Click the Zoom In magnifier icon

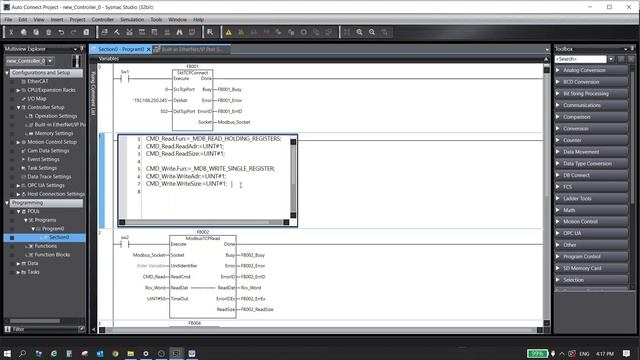coord(359,32)
